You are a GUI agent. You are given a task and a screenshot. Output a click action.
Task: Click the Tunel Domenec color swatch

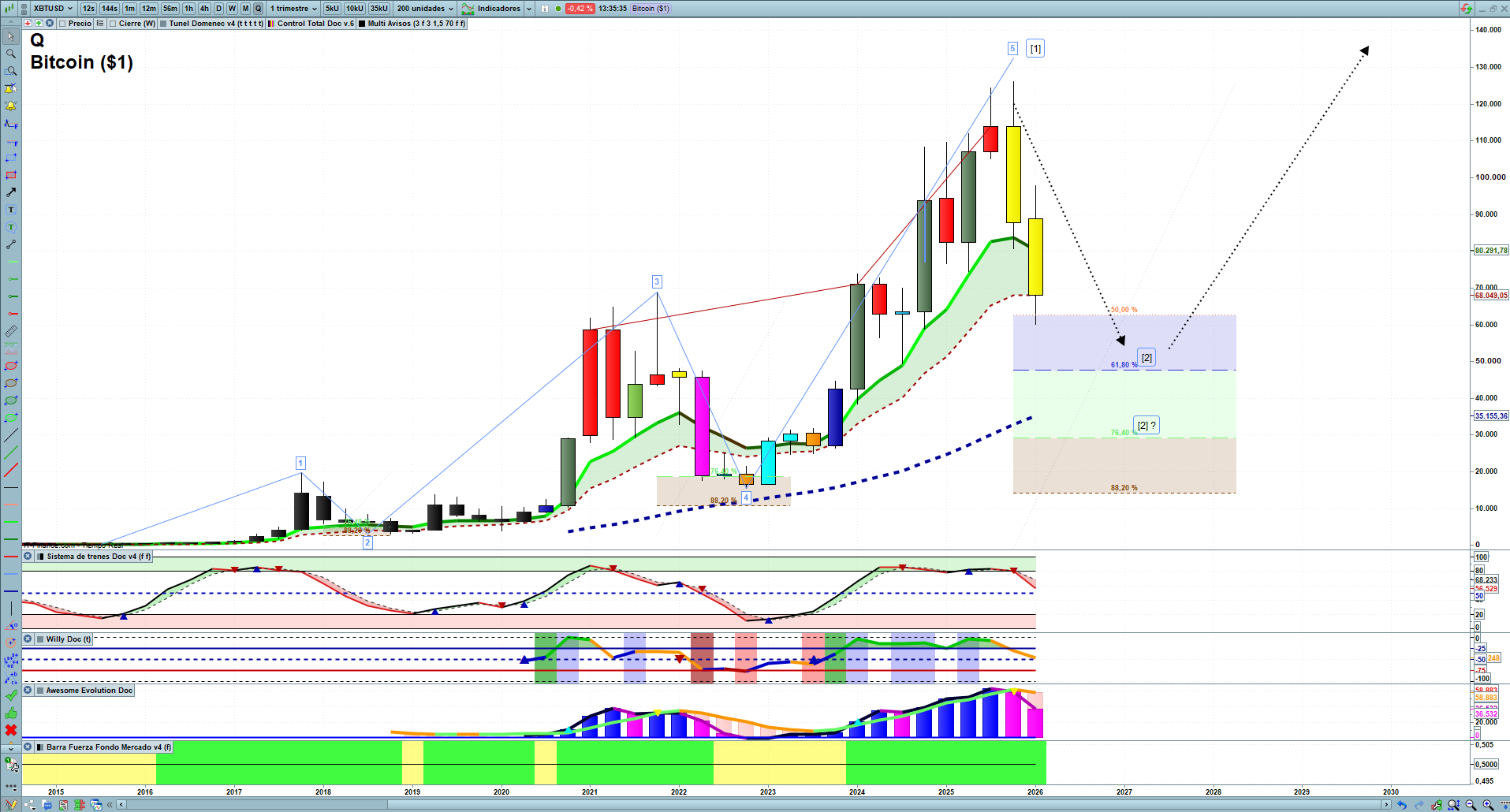point(163,24)
